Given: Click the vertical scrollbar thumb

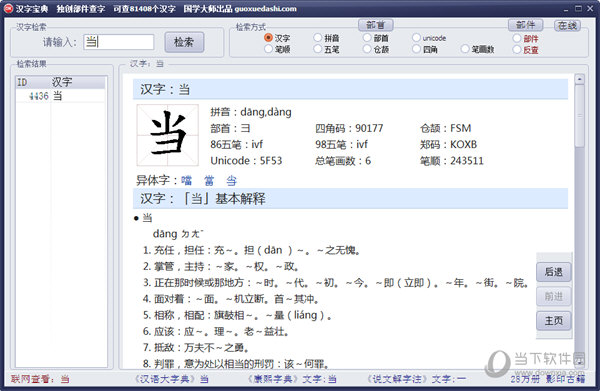Looking at the screenshot, I should pos(579,116).
